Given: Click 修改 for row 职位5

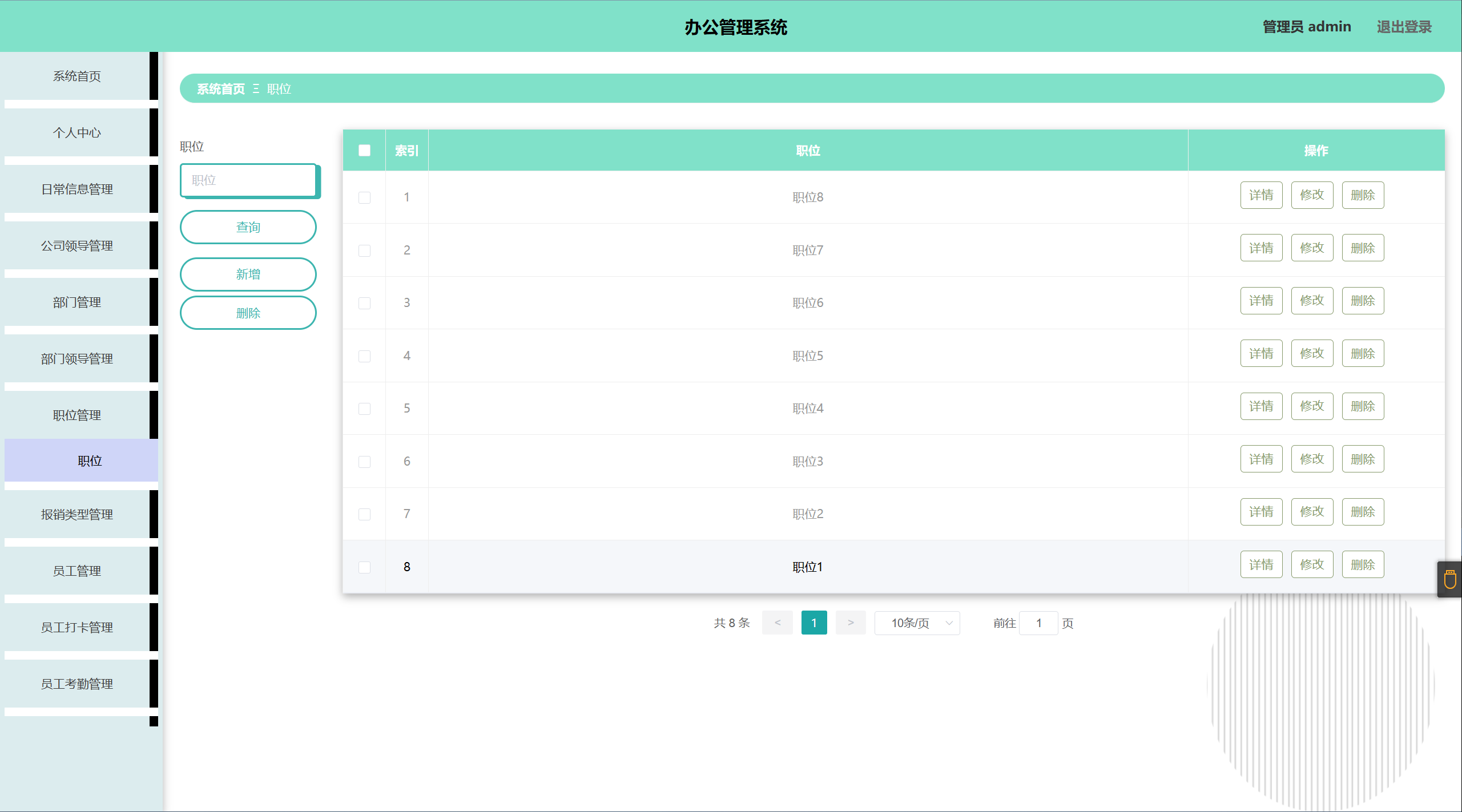Looking at the screenshot, I should point(1312,354).
